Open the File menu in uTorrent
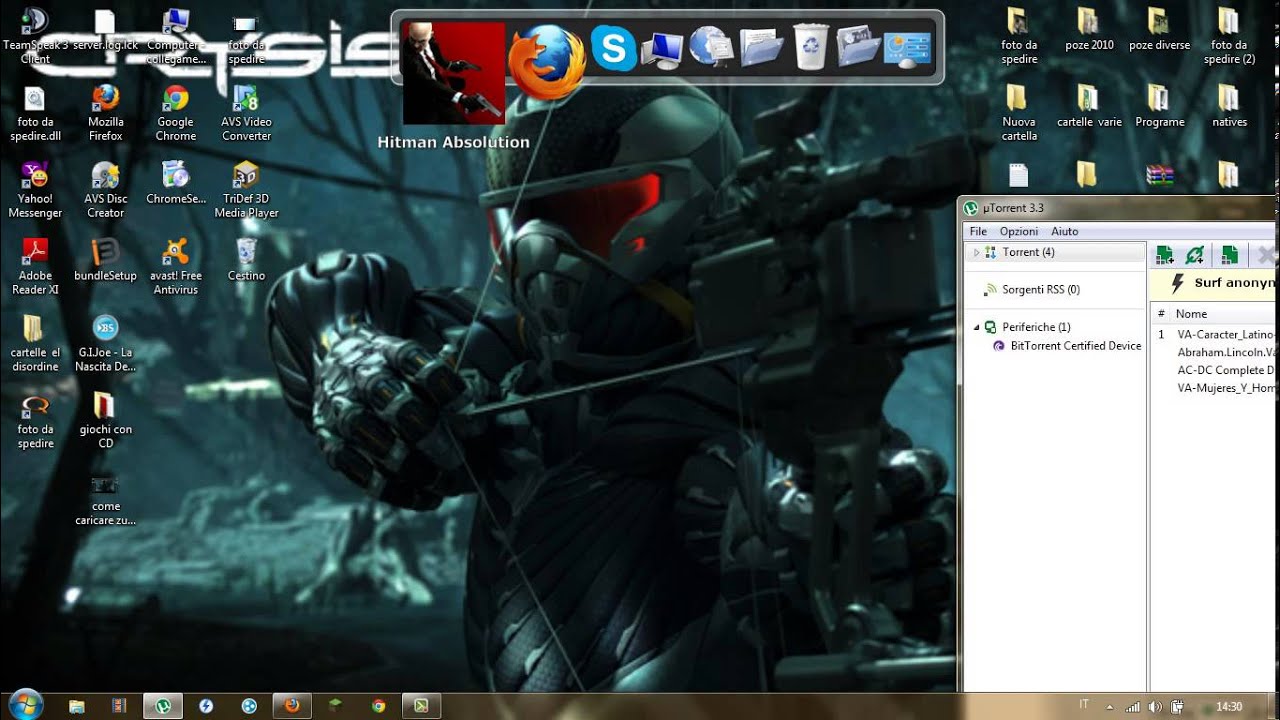This screenshot has height=720, width=1280. point(978,231)
